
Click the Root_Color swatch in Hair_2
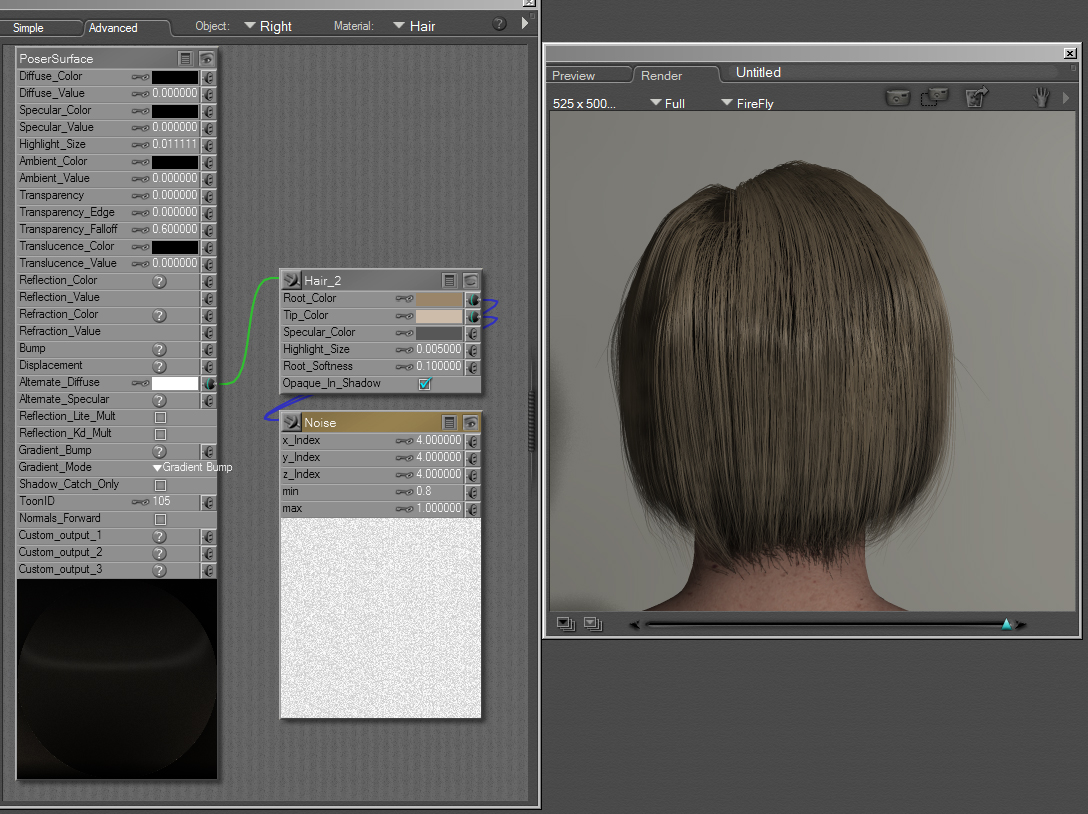[439, 299]
